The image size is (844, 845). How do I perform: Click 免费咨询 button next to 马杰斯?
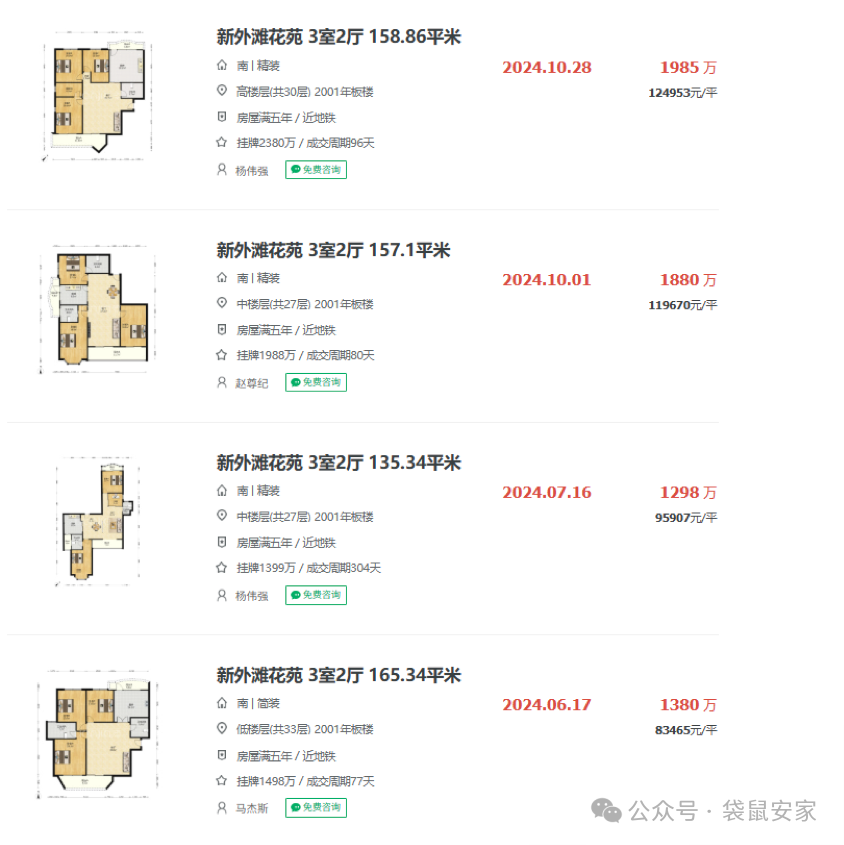coord(316,807)
